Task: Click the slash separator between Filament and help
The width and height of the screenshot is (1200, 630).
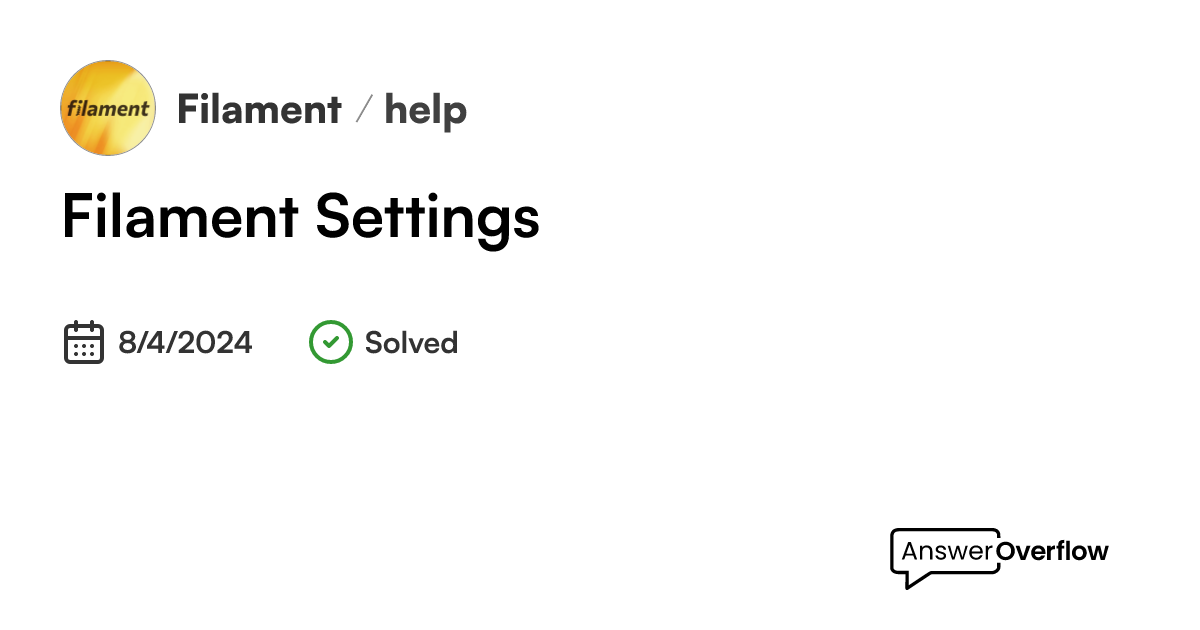Action: (364, 110)
